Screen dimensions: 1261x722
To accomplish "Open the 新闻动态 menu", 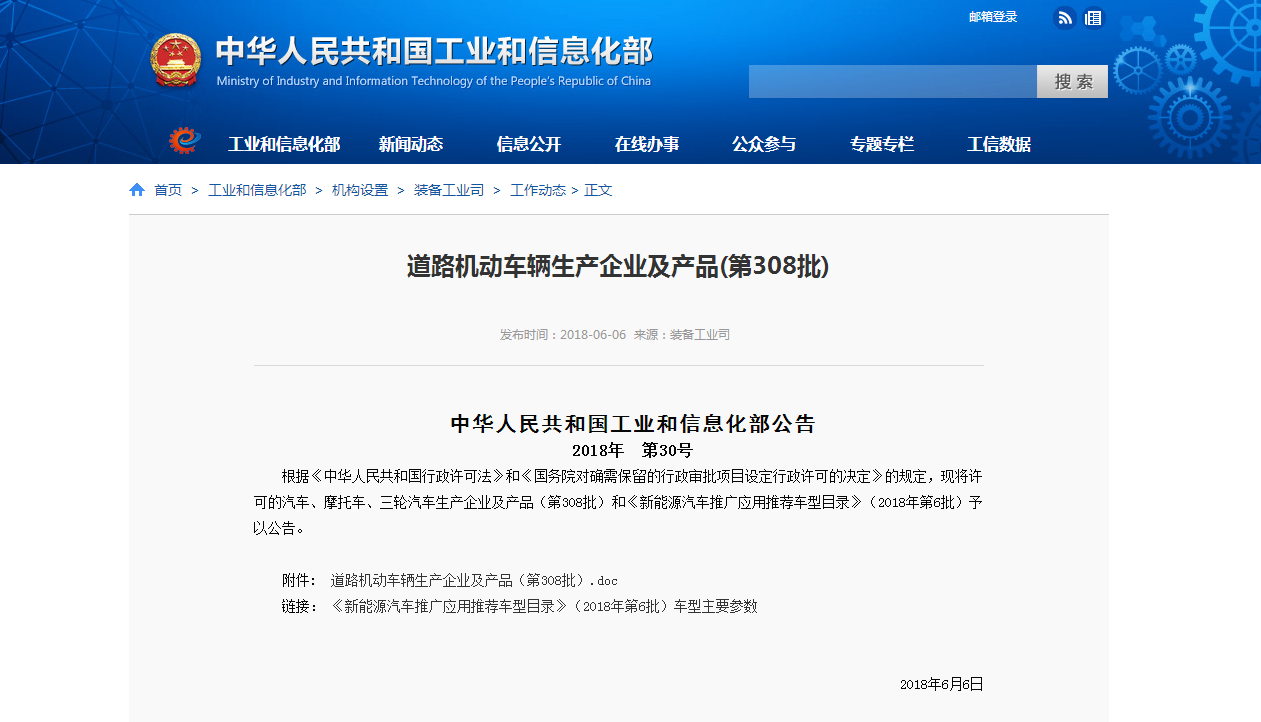I will coord(411,144).
